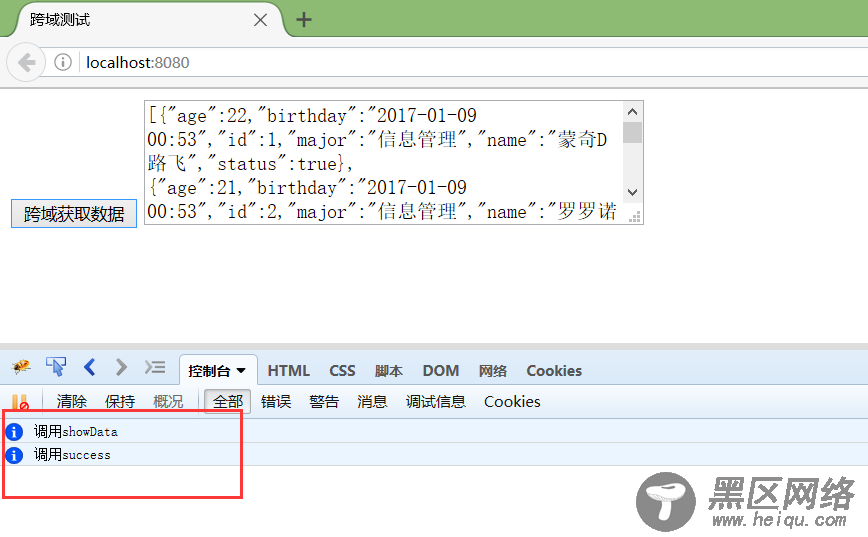
Task: Filter console by 错误
Action: point(276,401)
